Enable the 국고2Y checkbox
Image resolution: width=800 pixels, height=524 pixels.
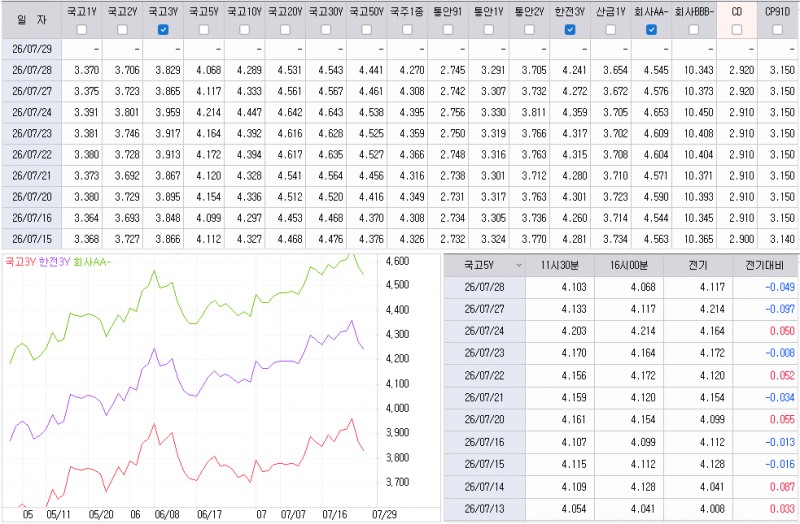[x=122, y=30]
